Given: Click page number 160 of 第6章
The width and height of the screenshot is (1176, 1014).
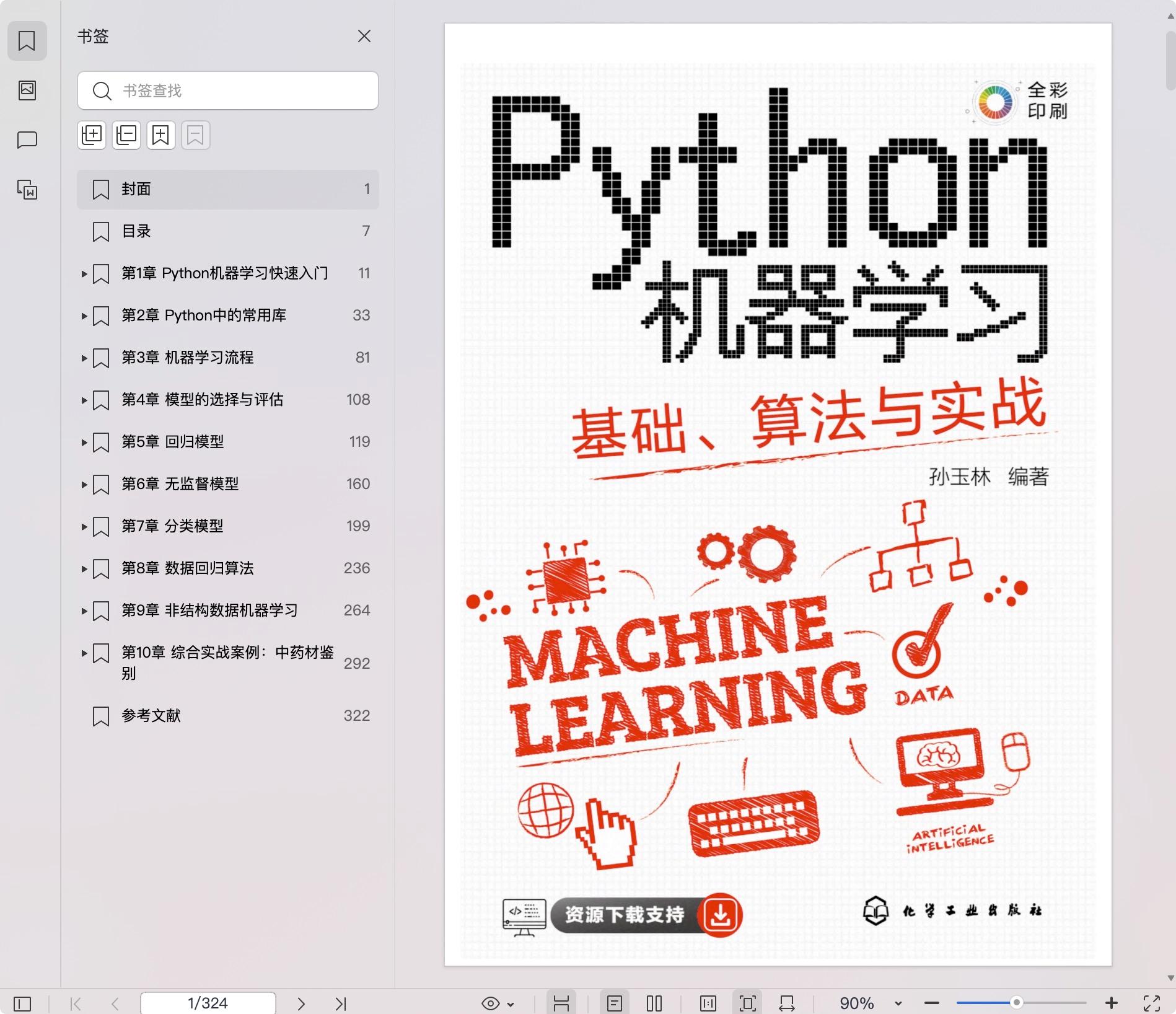Looking at the screenshot, I should 358,484.
